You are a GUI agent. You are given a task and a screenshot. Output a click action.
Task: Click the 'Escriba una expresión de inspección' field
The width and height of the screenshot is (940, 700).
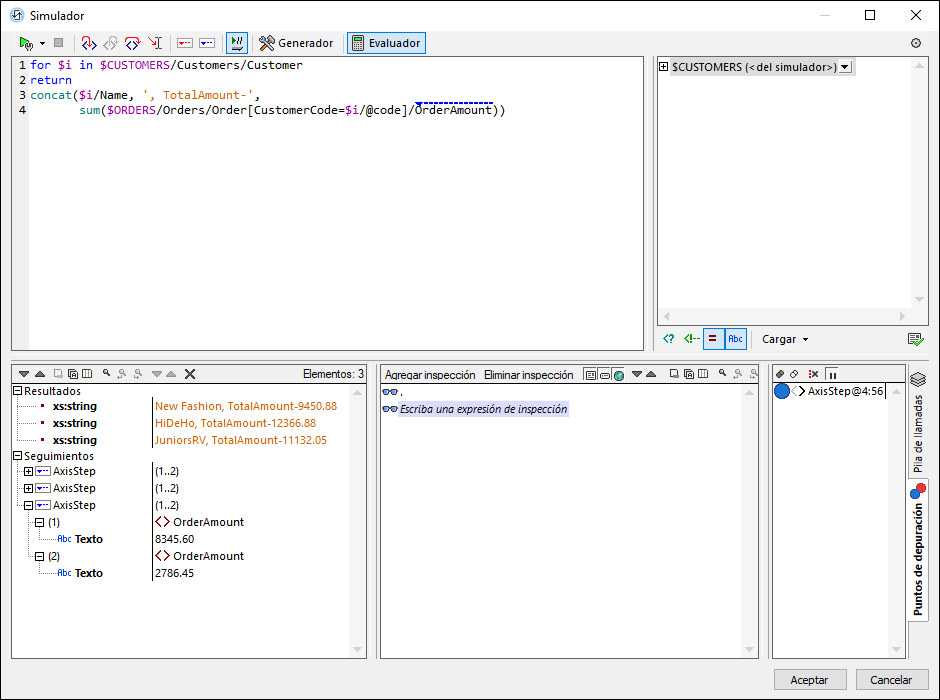(x=483, y=409)
